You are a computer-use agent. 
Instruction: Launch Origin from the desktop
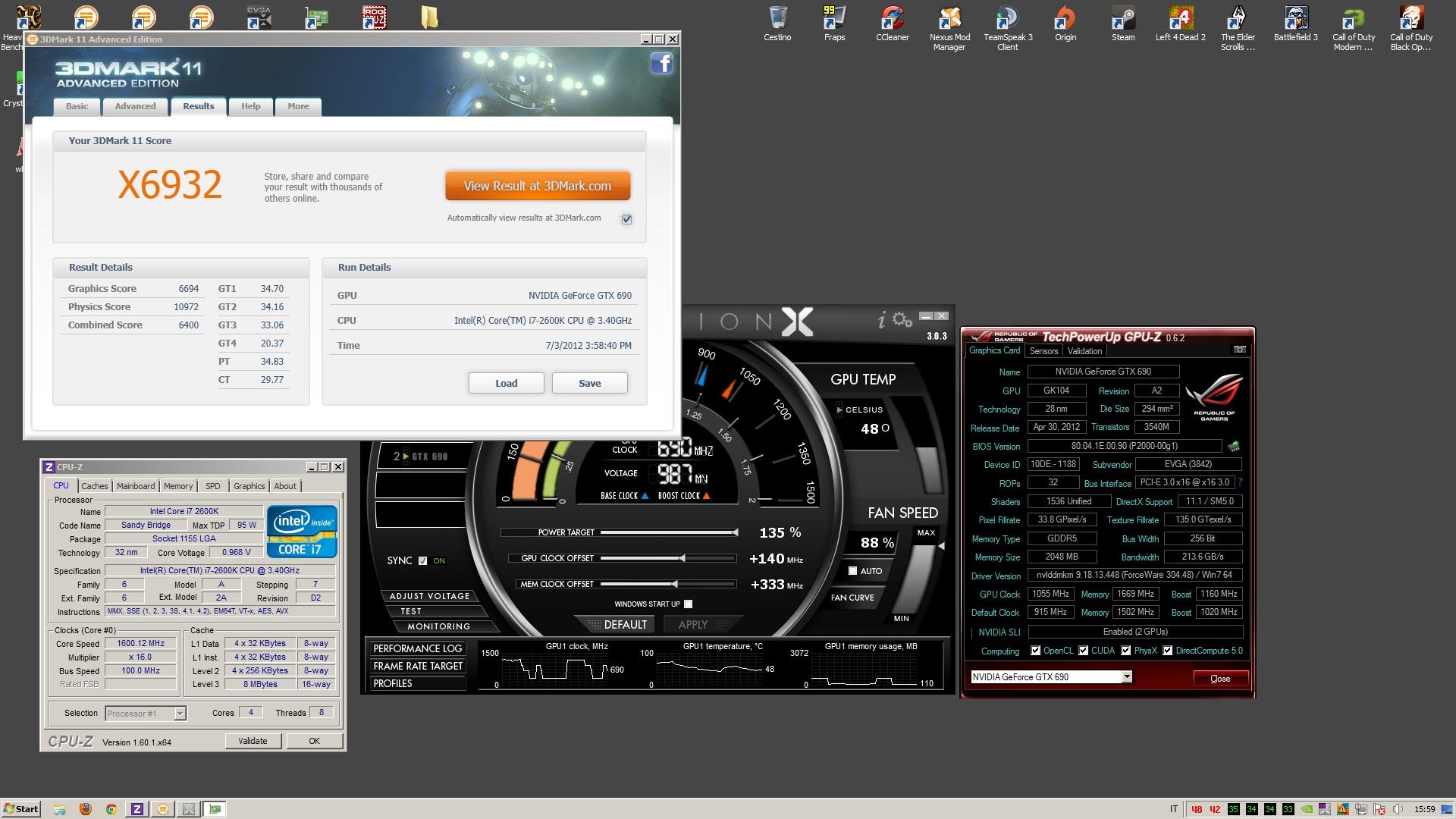click(x=1065, y=23)
